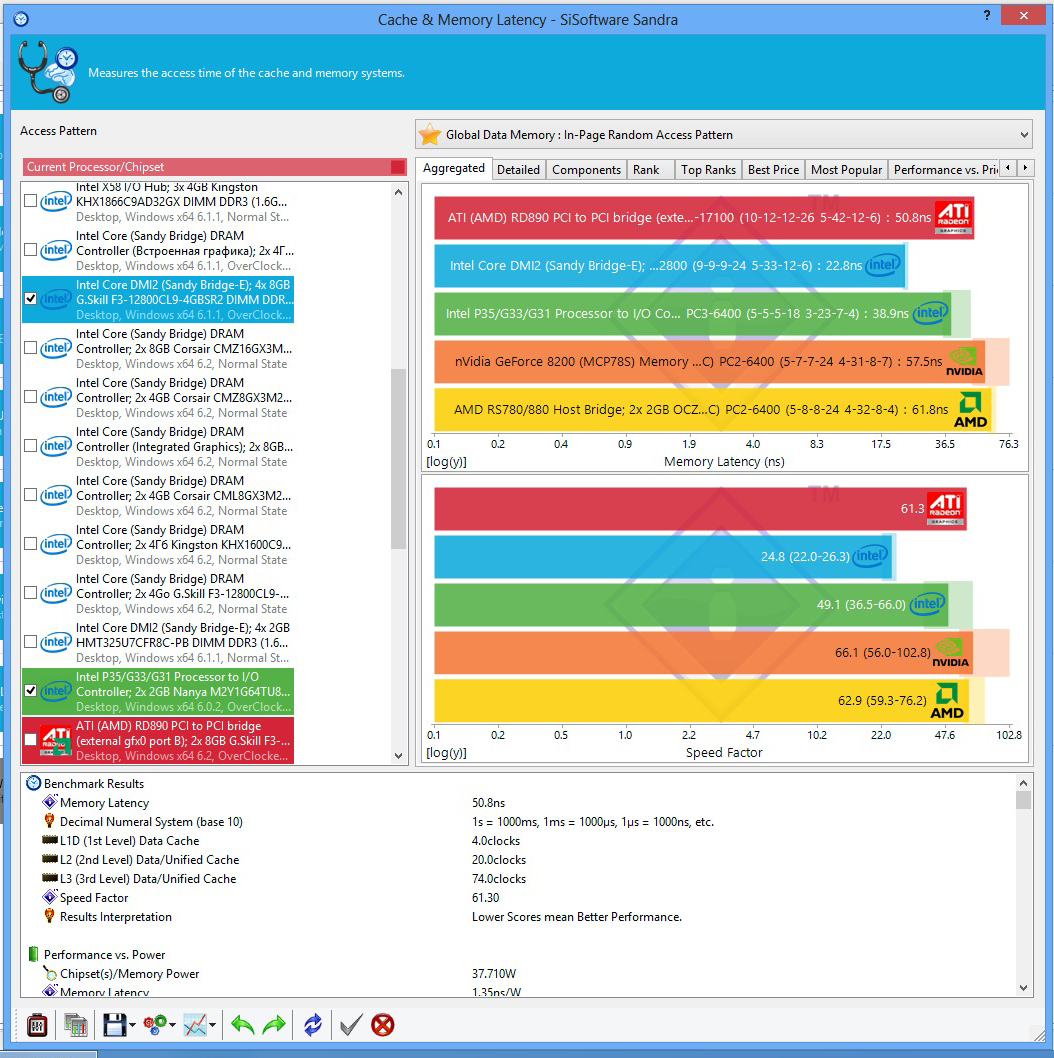Screen dimensions: 1054x1058
Task: Click results panel scrollbar down arrow
Action: (1023, 988)
